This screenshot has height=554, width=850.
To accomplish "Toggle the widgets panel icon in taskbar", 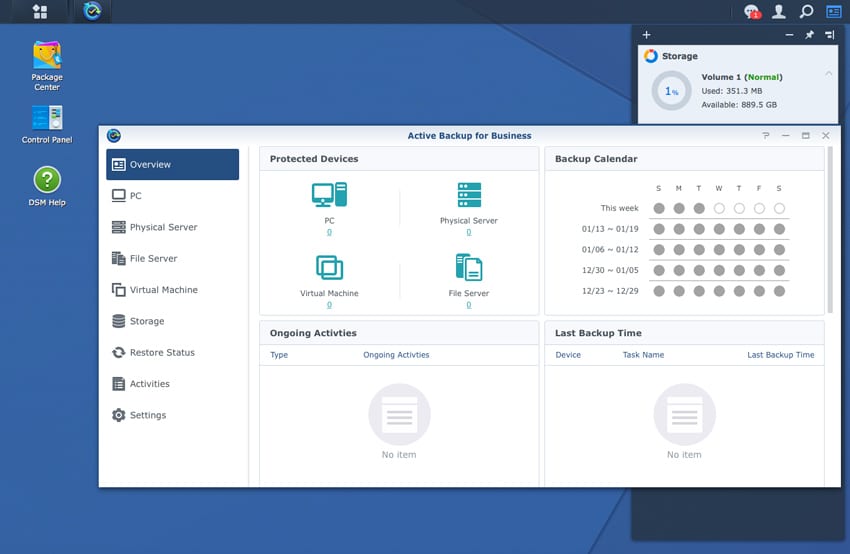I will [834, 11].
